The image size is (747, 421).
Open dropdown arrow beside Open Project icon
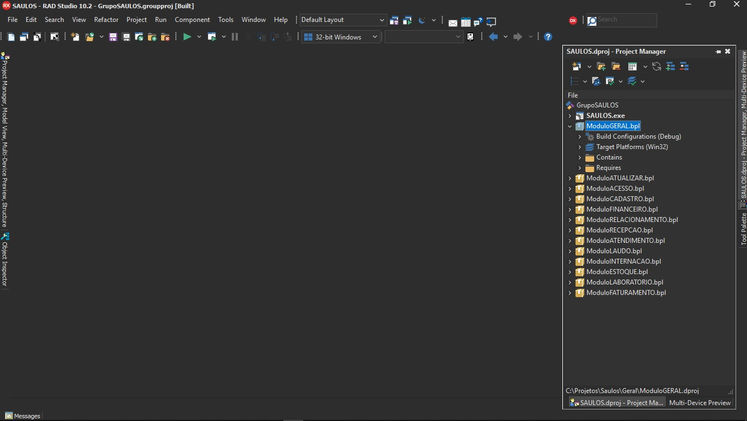(101, 37)
